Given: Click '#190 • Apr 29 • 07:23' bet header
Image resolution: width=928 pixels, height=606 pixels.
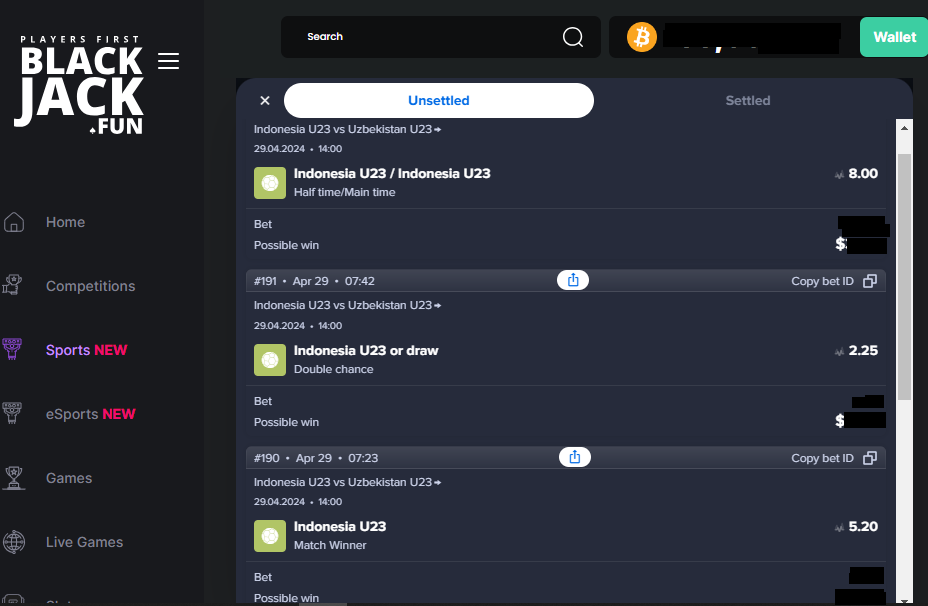Looking at the screenshot, I should pyautogui.click(x=316, y=458).
